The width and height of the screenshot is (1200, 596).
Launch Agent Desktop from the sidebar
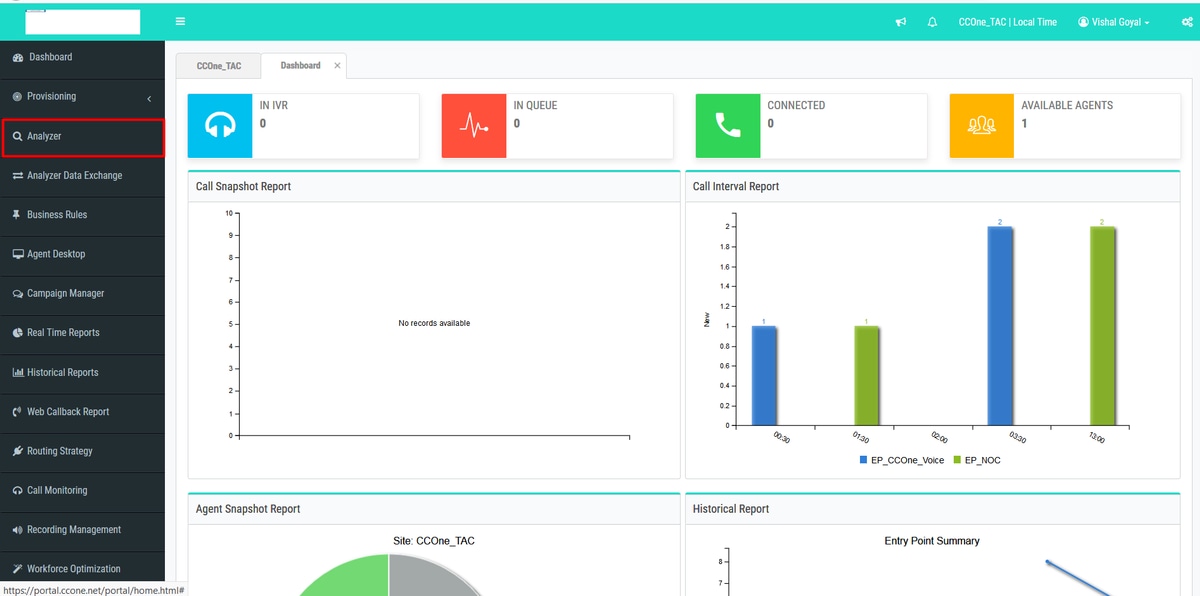(82, 254)
